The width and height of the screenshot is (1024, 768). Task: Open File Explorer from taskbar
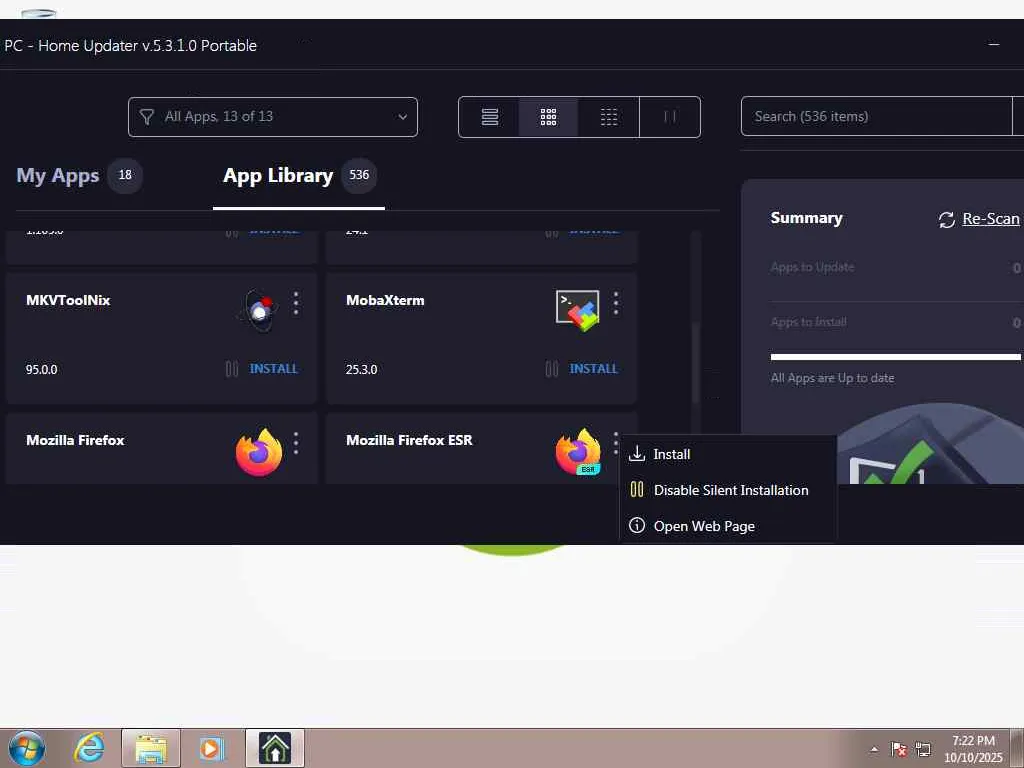[x=151, y=748]
